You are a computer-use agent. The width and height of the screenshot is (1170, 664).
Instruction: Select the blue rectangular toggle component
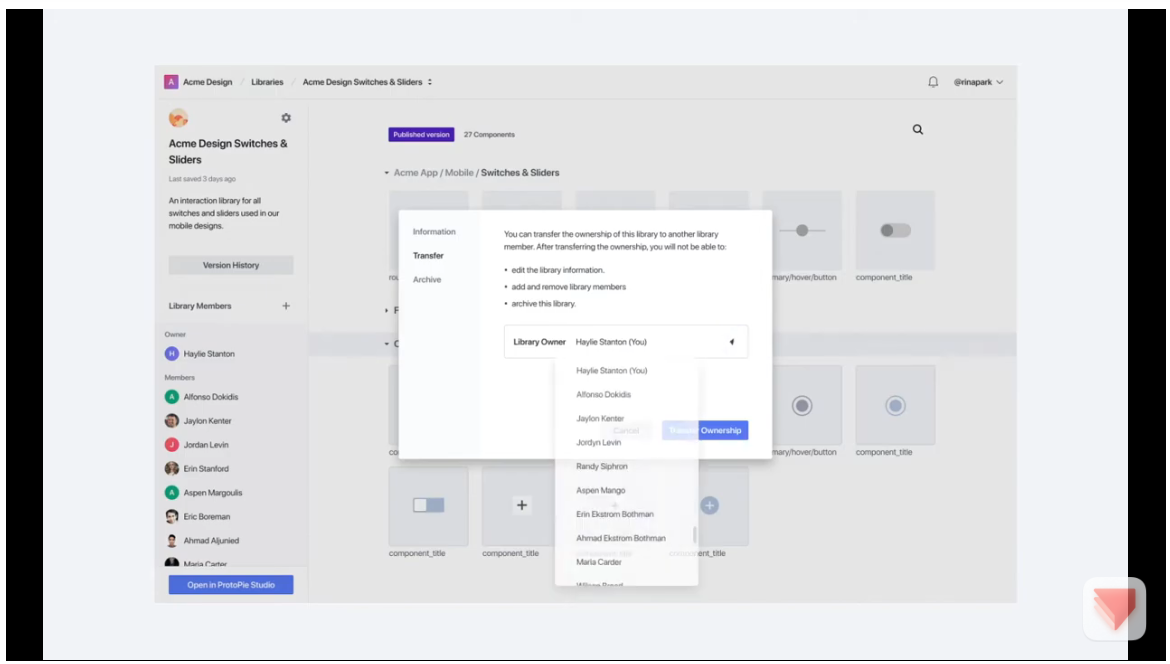point(428,506)
